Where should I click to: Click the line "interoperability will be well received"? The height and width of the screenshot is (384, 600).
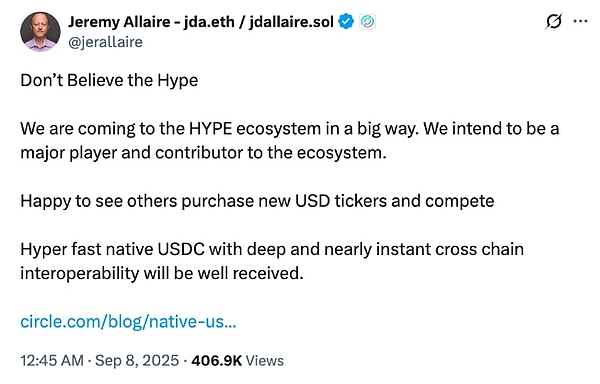point(162,273)
